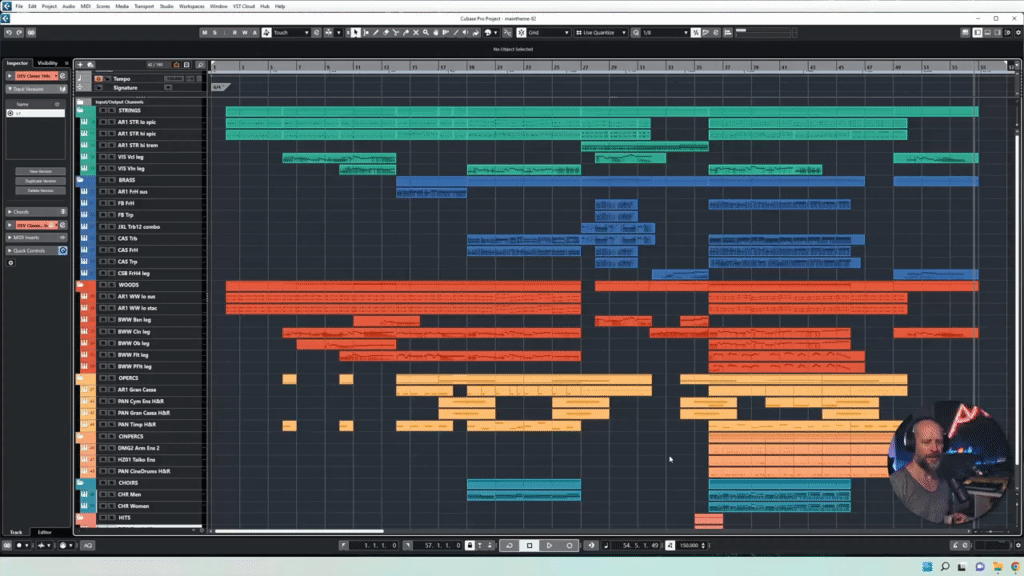
Task: Open the Grid snap type dropdown
Action: [x=548, y=33]
